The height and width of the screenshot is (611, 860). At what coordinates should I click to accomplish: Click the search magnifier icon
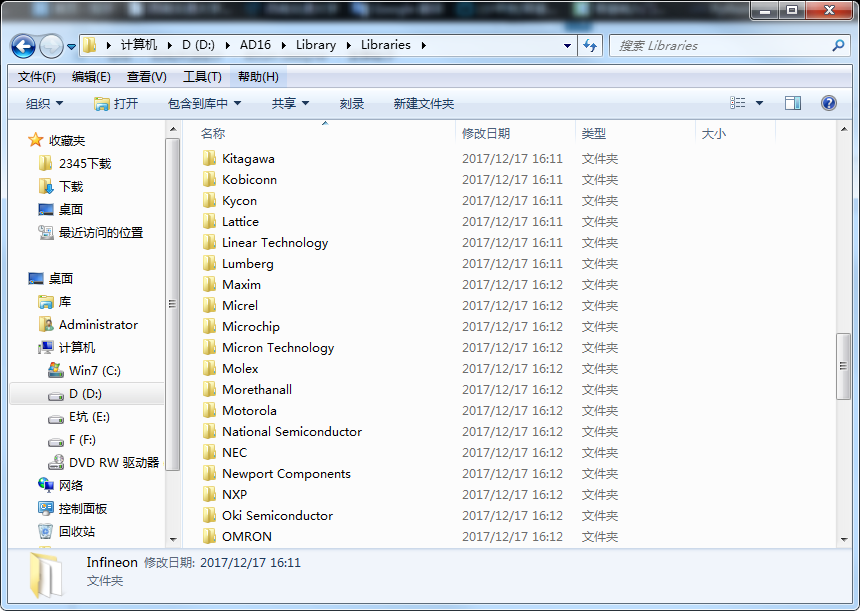coord(838,46)
